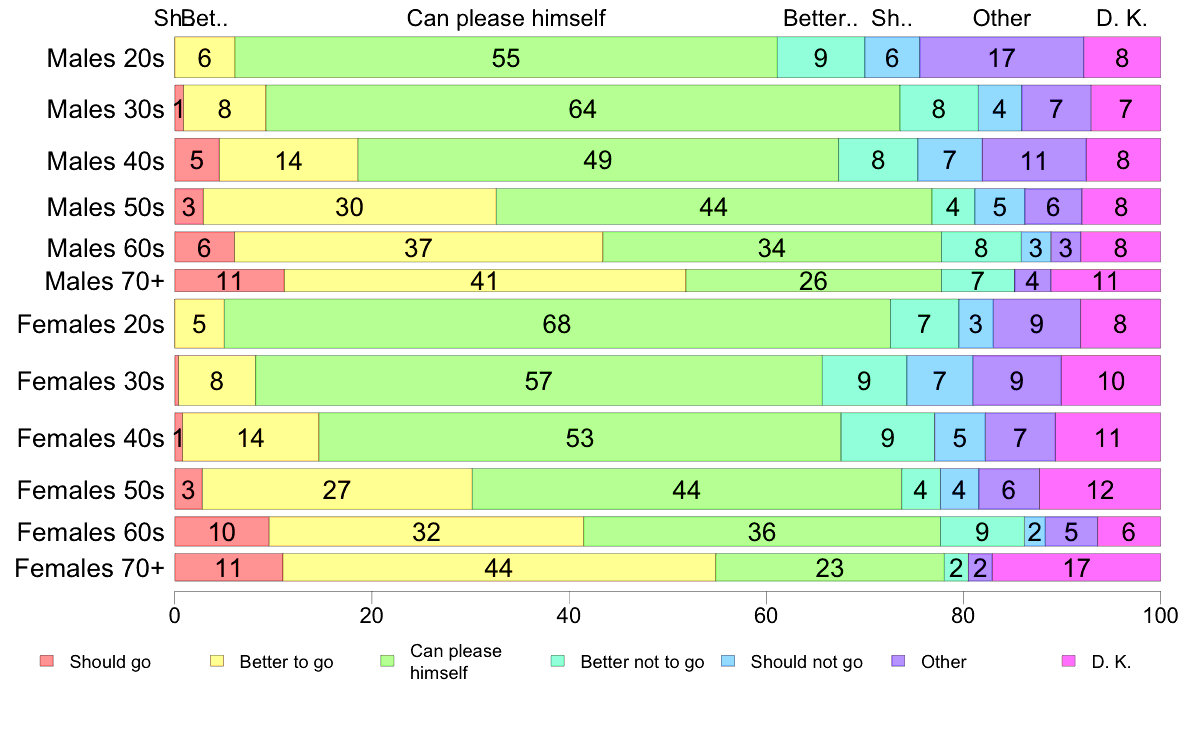The image size is (1188, 736).
Task: Click the purple 17 segment in Males 20s
Action: (1001, 57)
